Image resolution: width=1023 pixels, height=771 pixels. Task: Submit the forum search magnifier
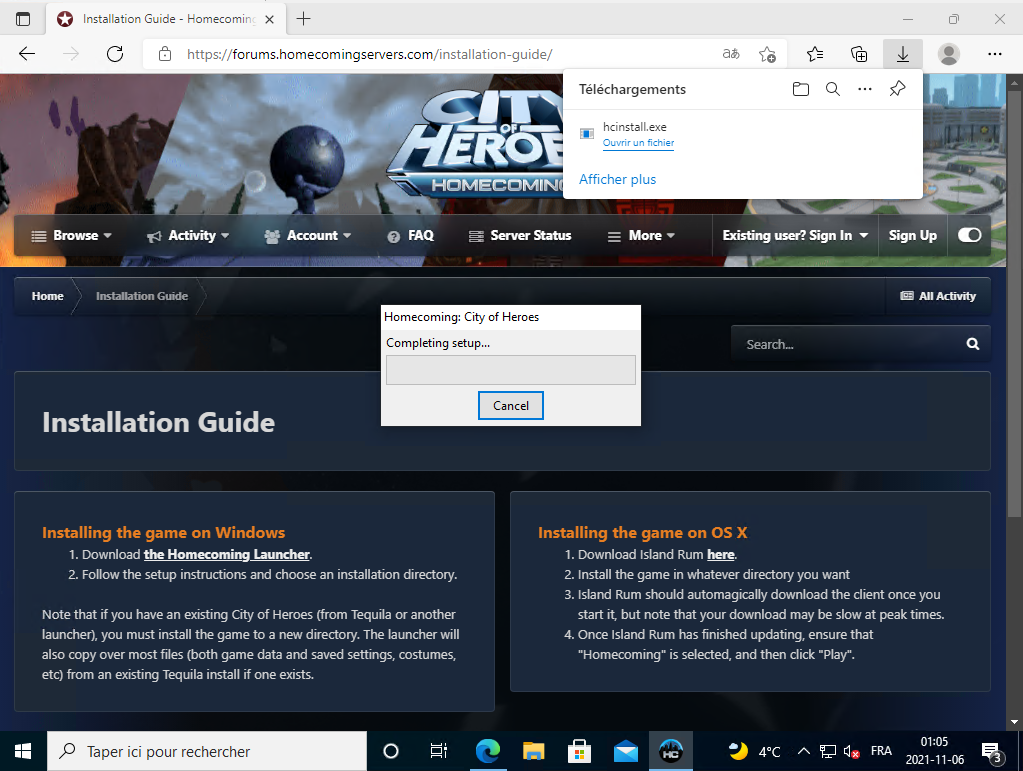pyautogui.click(x=972, y=344)
